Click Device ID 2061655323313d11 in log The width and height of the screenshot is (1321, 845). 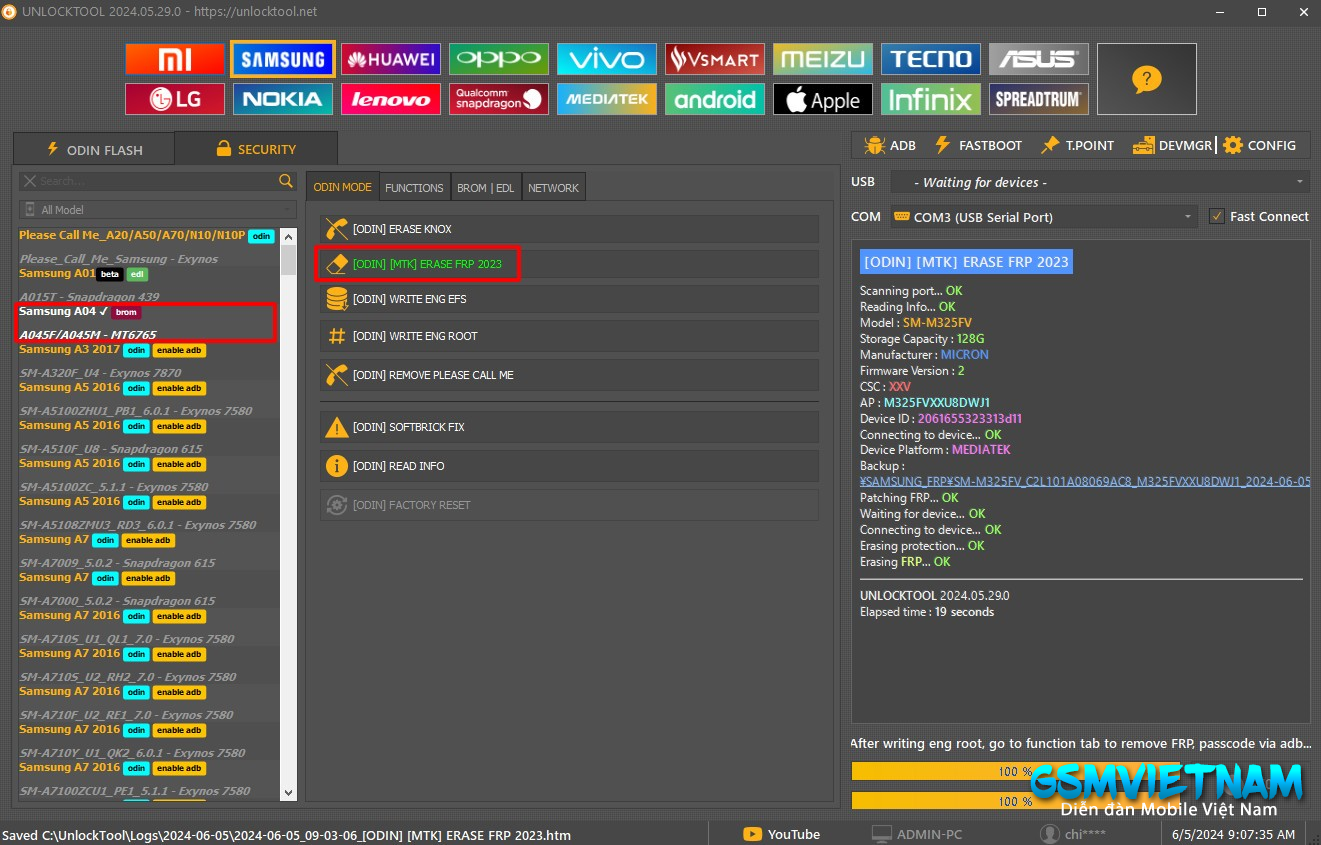(970, 419)
